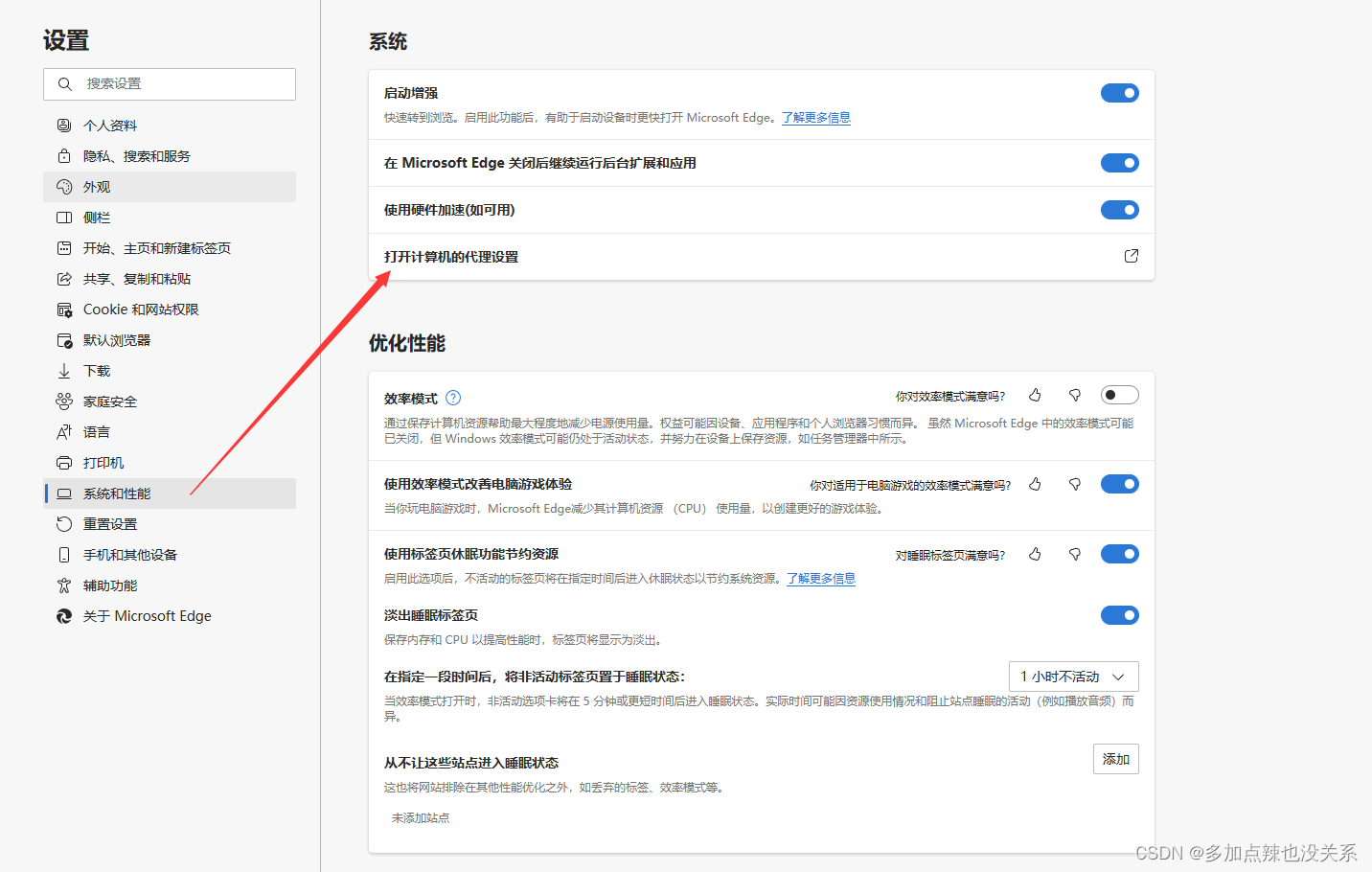Thumbs up the 效率模式 feedback

[x=1035, y=395]
